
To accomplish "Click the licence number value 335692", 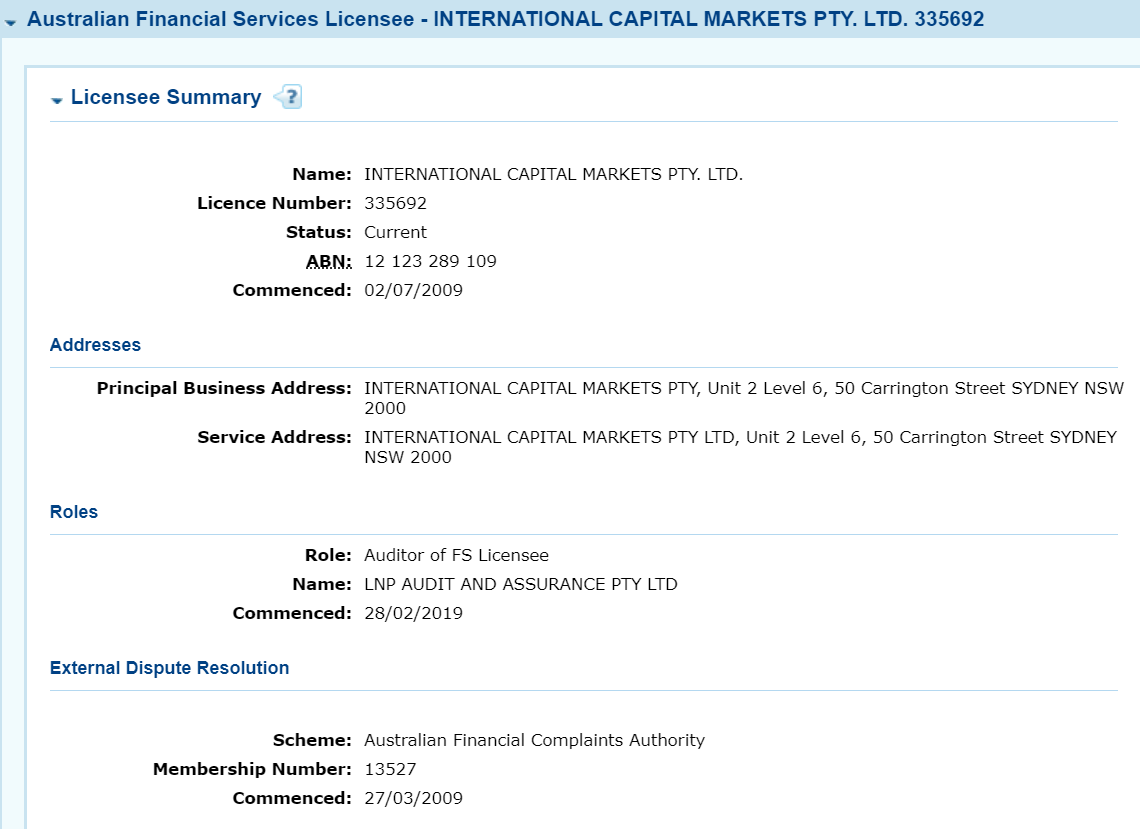I will 395,203.
